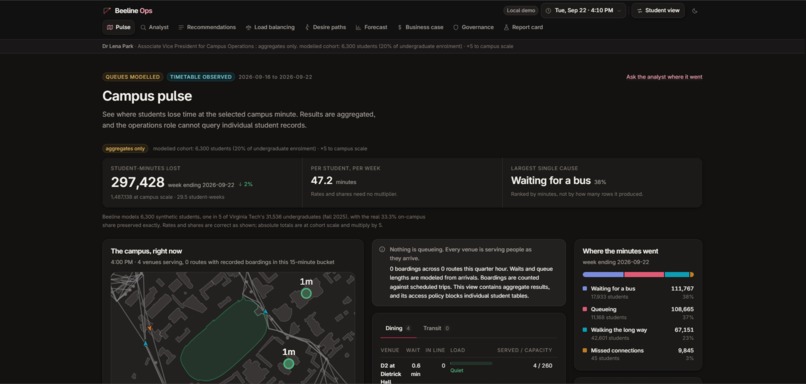Image resolution: width=806 pixels, height=384 pixels.
Task: Click the Pulse map icon in navigation
Action: (109, 27)
